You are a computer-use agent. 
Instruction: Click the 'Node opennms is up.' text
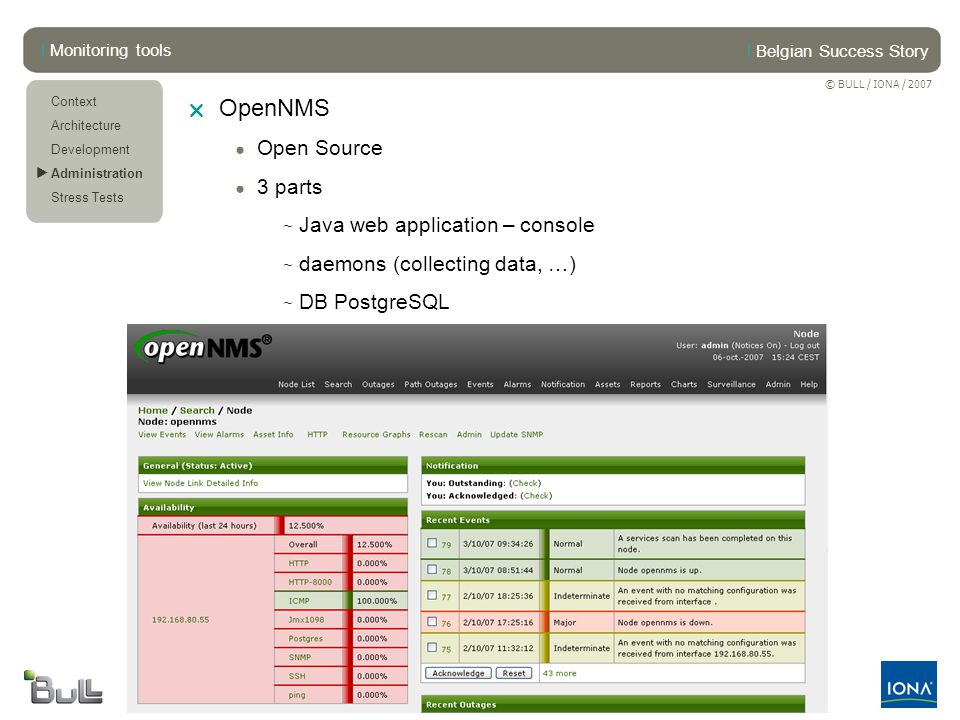tap(659, 571)
